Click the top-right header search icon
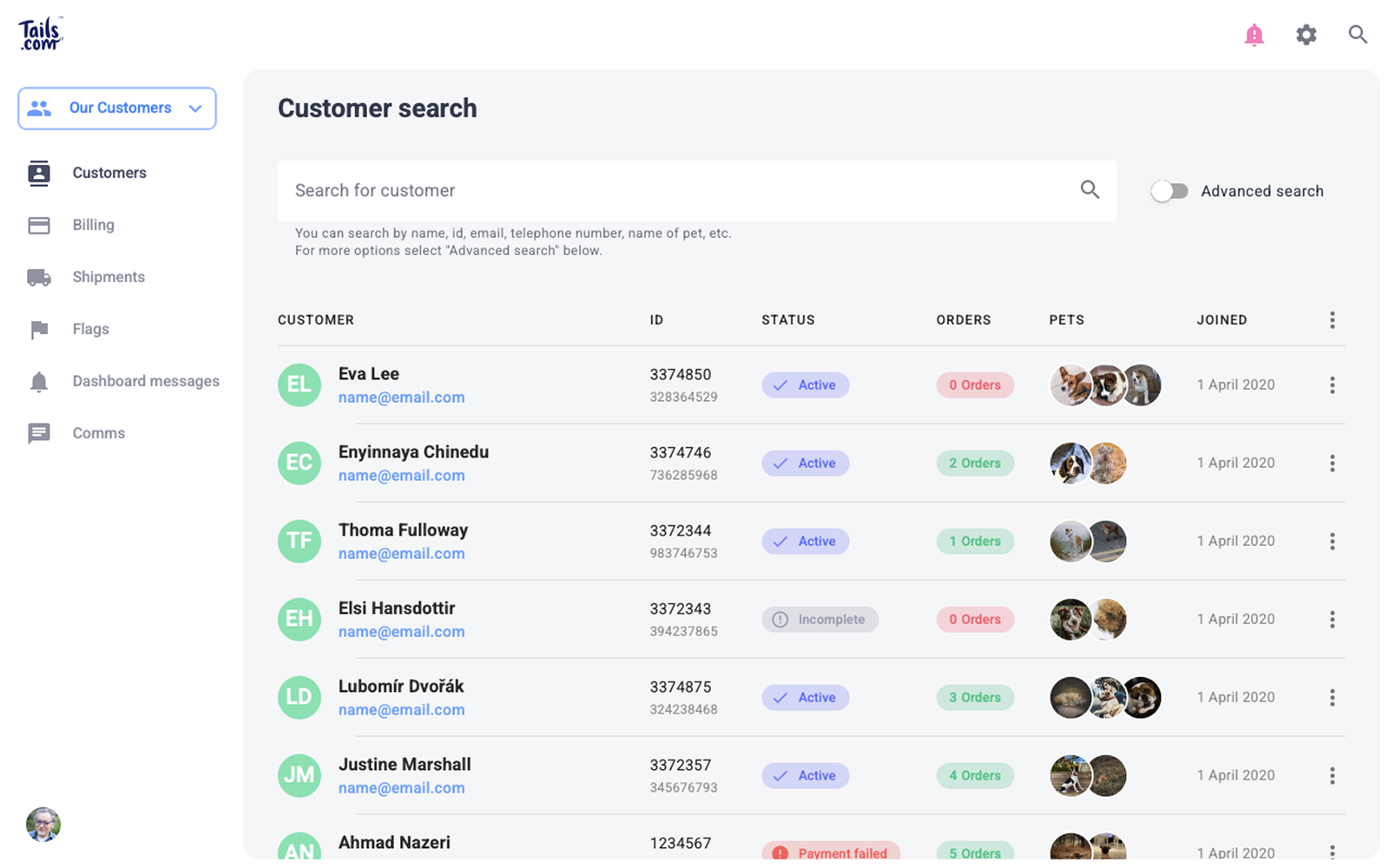1389x868 pixels. coord(1358,35)
